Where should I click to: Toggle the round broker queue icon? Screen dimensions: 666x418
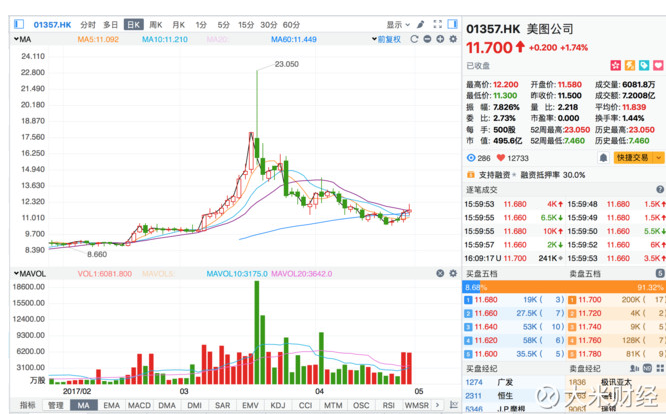click(647, 368)
